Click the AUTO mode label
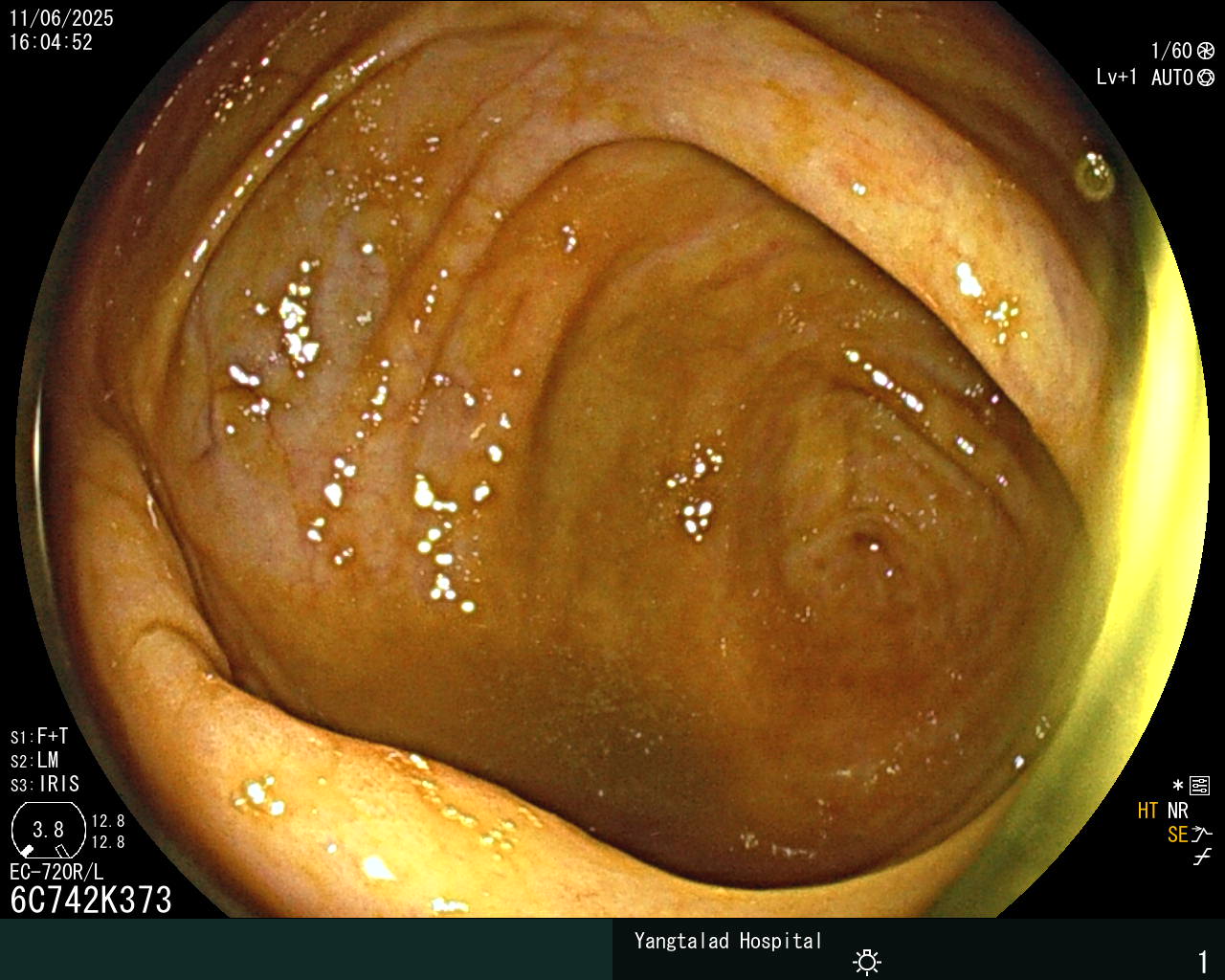The height and width of the screenshot is (980, 1225). pyautogui.click(x=1172, y=78)
